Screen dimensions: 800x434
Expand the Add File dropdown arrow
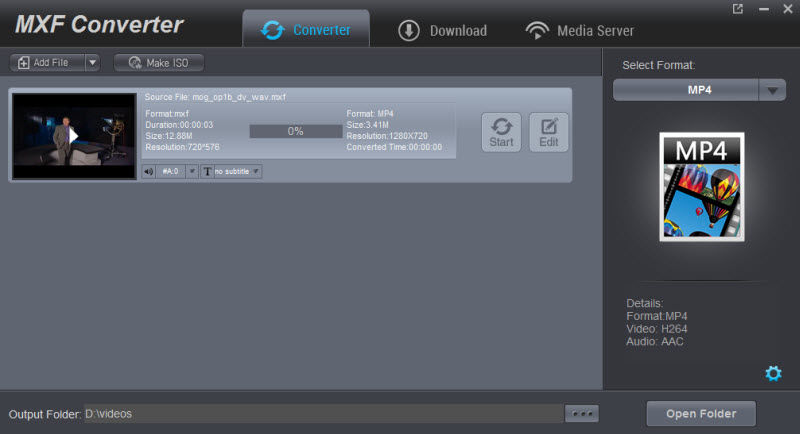pos(92,63)
